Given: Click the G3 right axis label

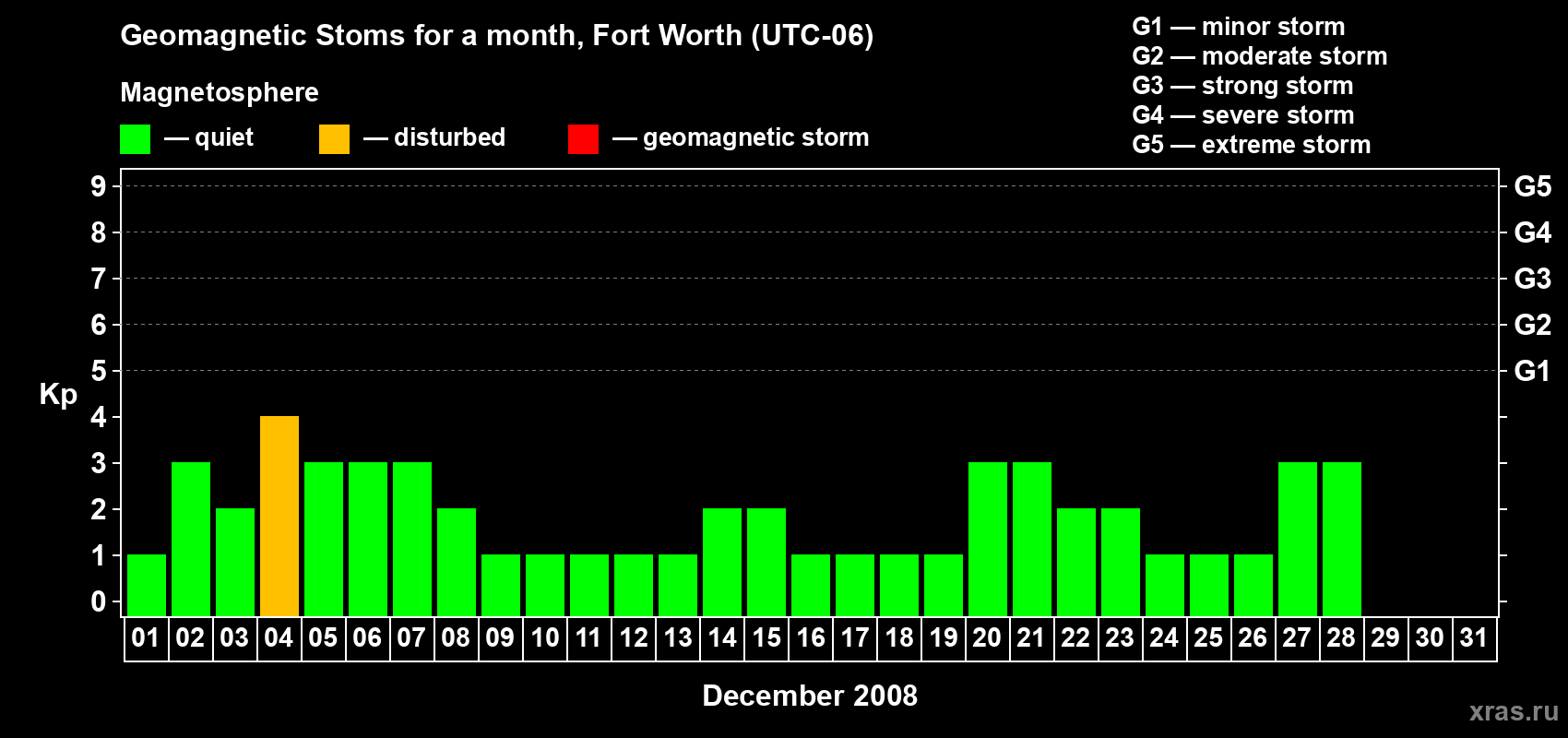Looking at the screenshot, I should pyautogui.click(x=1533, y=279).
